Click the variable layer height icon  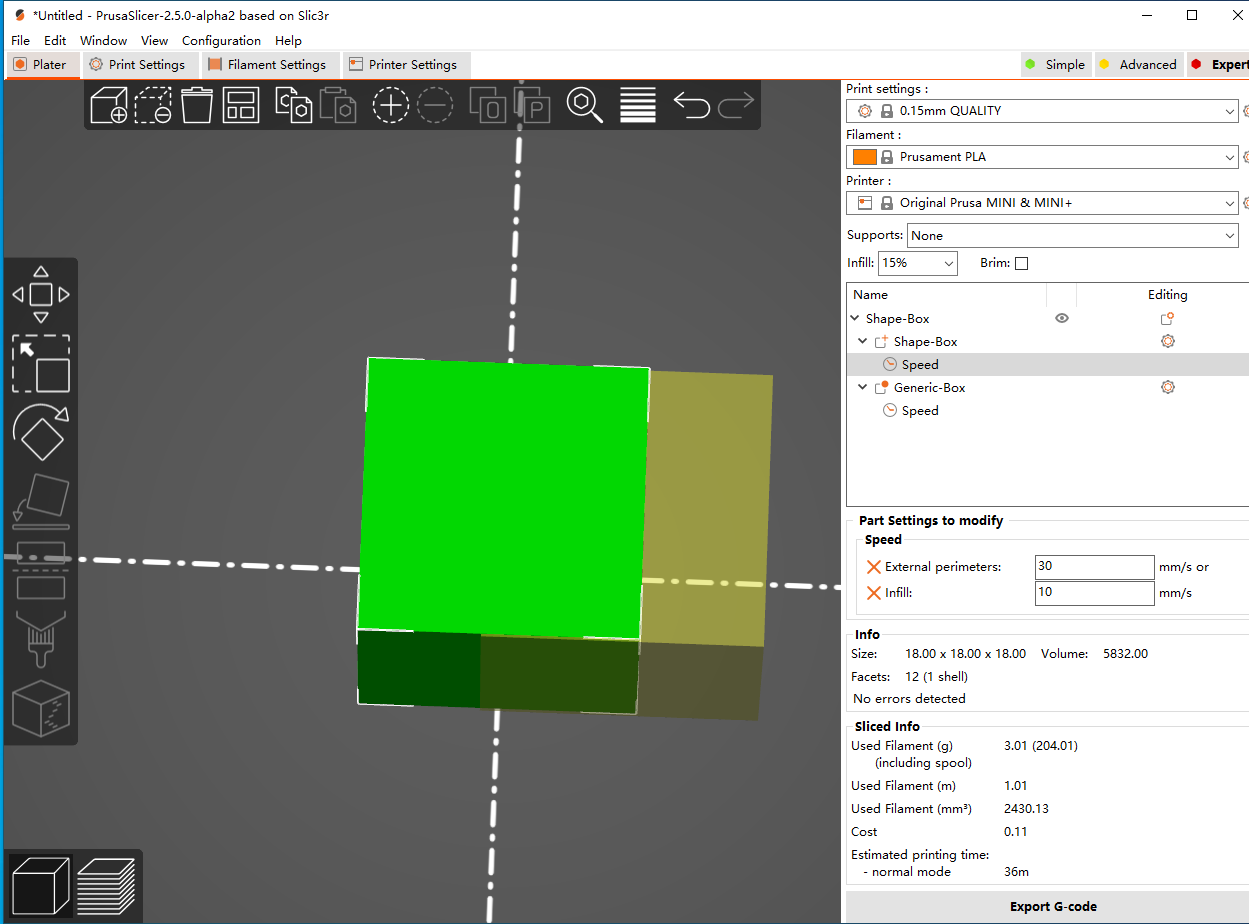(638, 104)
